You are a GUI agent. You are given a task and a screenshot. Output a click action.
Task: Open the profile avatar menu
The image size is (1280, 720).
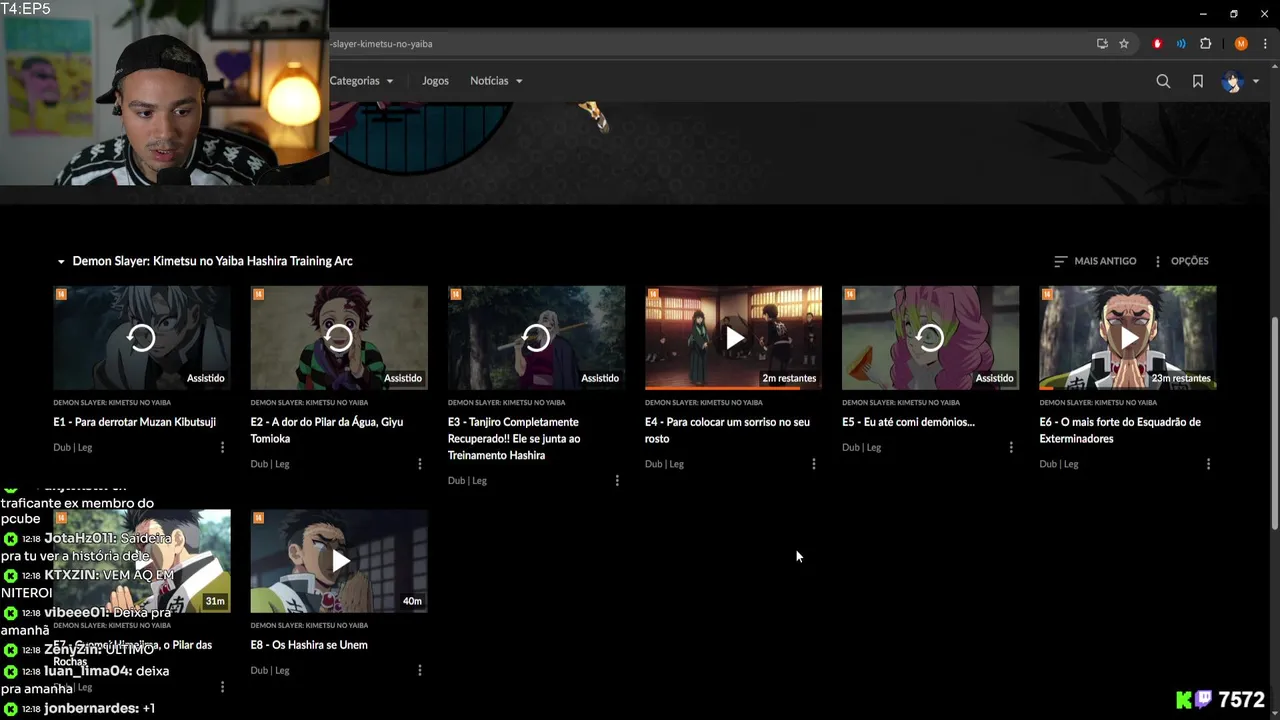pos(1239,81)
